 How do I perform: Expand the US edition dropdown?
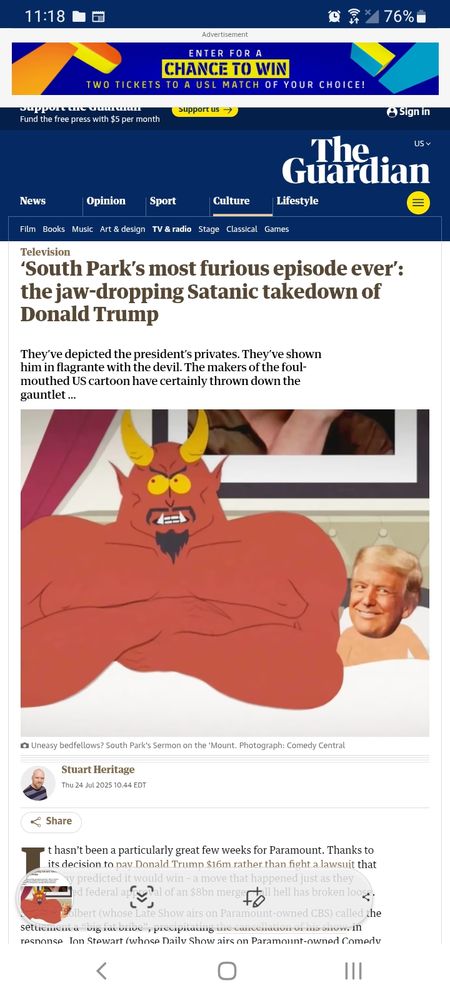(x=423, y=143)
